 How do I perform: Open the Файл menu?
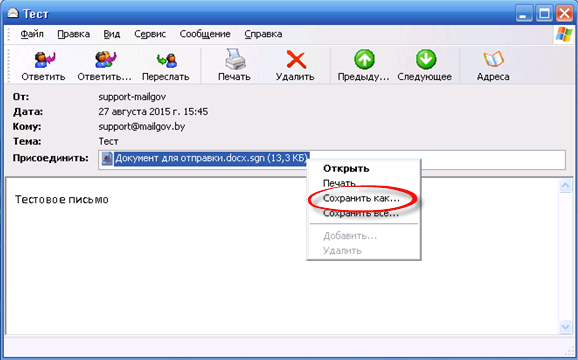[x=32, y=34]
